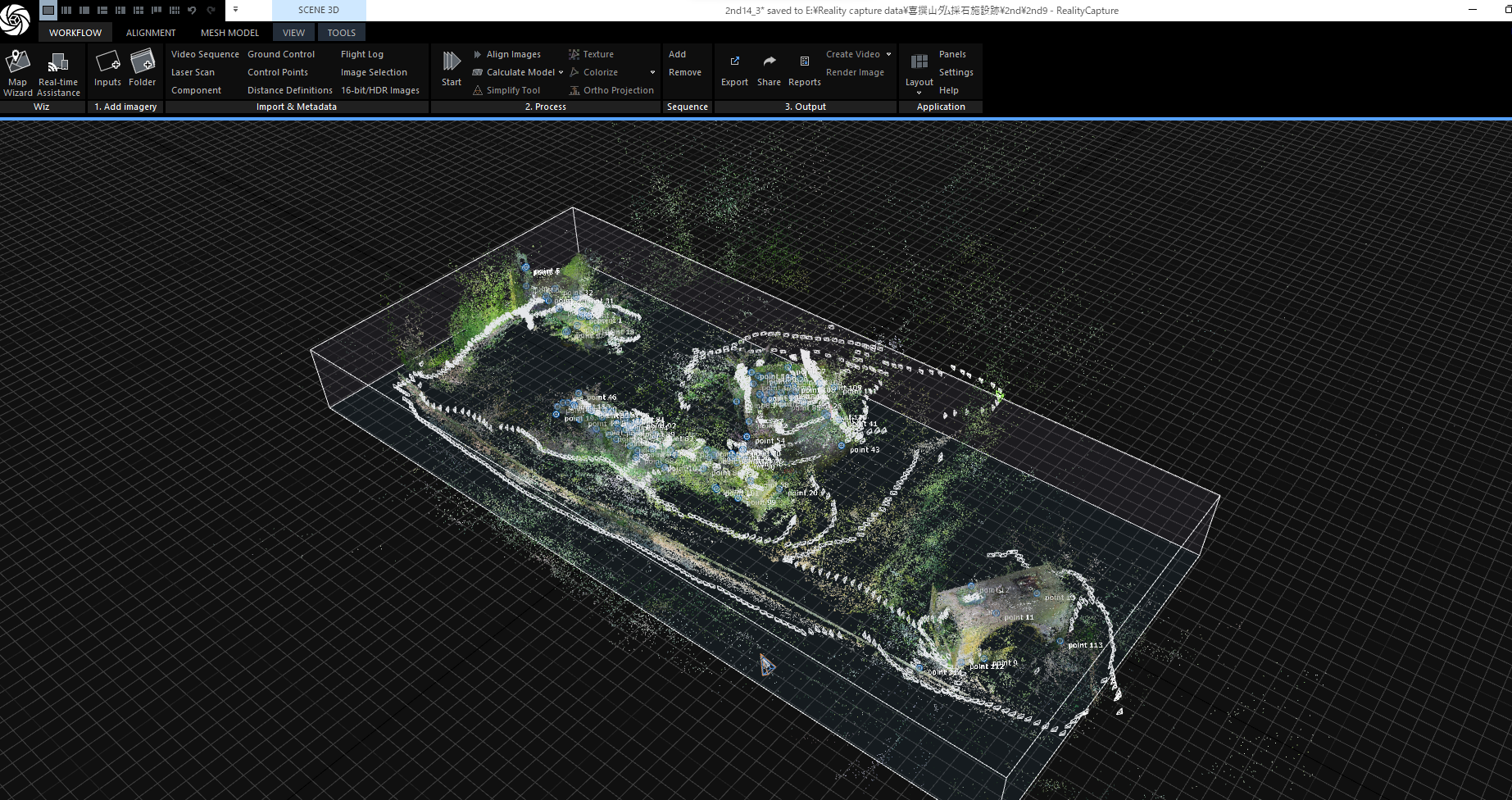1512x800 pixels.
Task: Click the Export icon
Action: 735,61
